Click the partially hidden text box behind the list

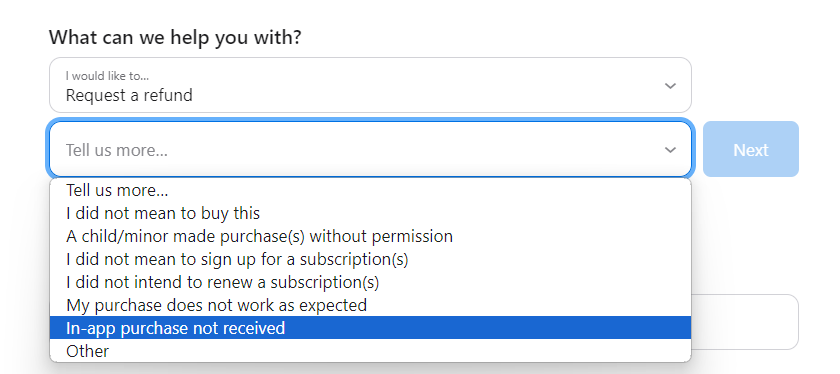point(745,322)
